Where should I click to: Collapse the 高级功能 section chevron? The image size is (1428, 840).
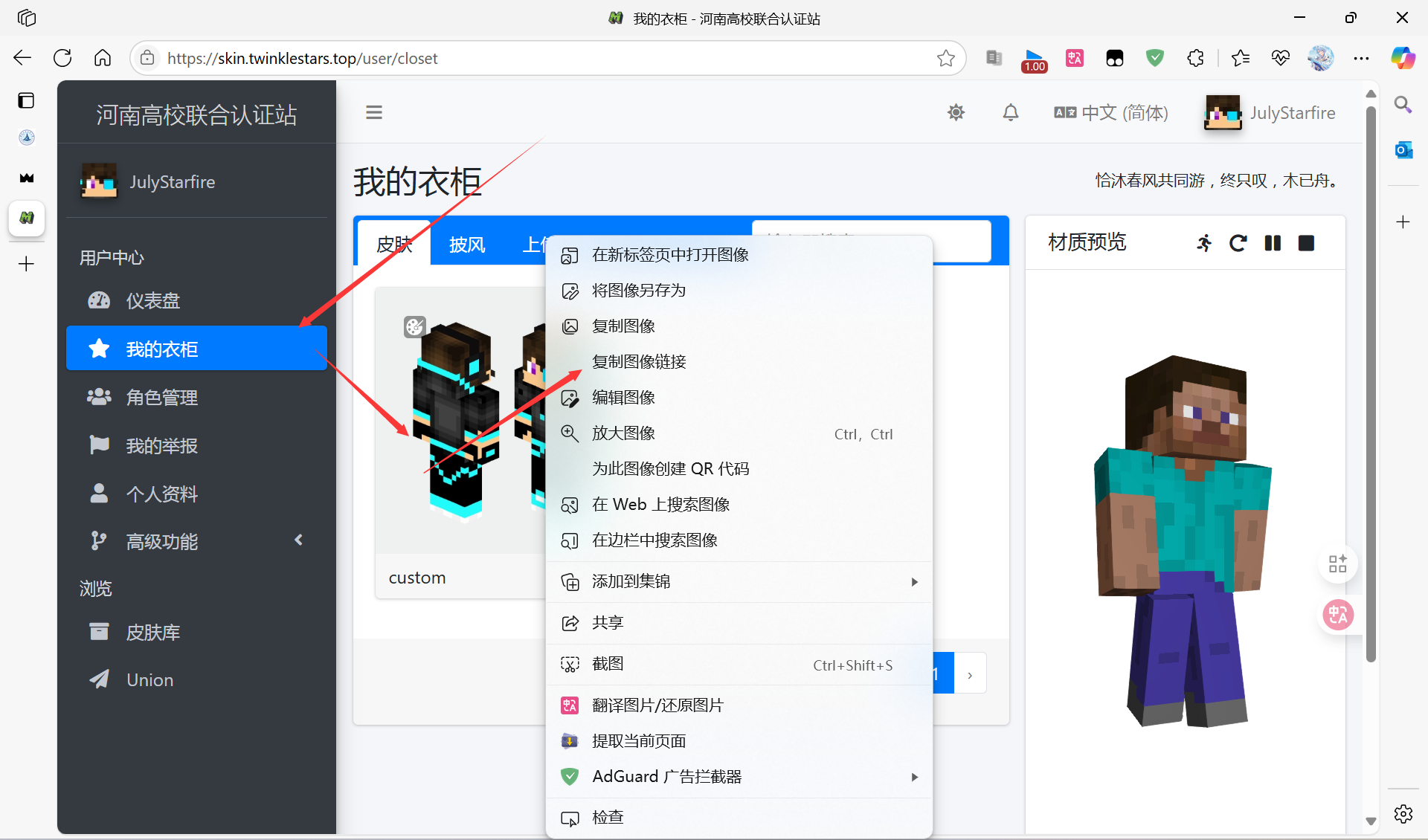click(298, 540)
